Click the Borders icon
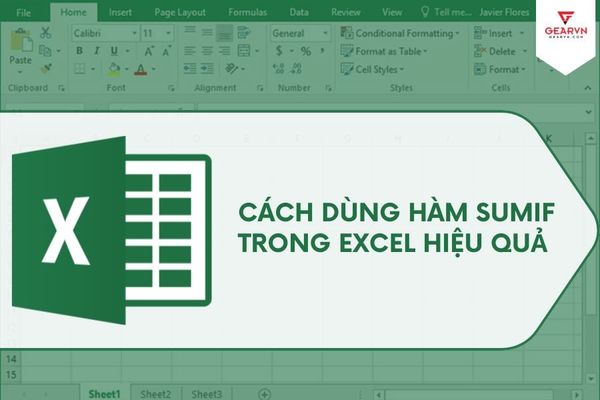This screenshot has height=400, width=600. (x=80, y=69)
